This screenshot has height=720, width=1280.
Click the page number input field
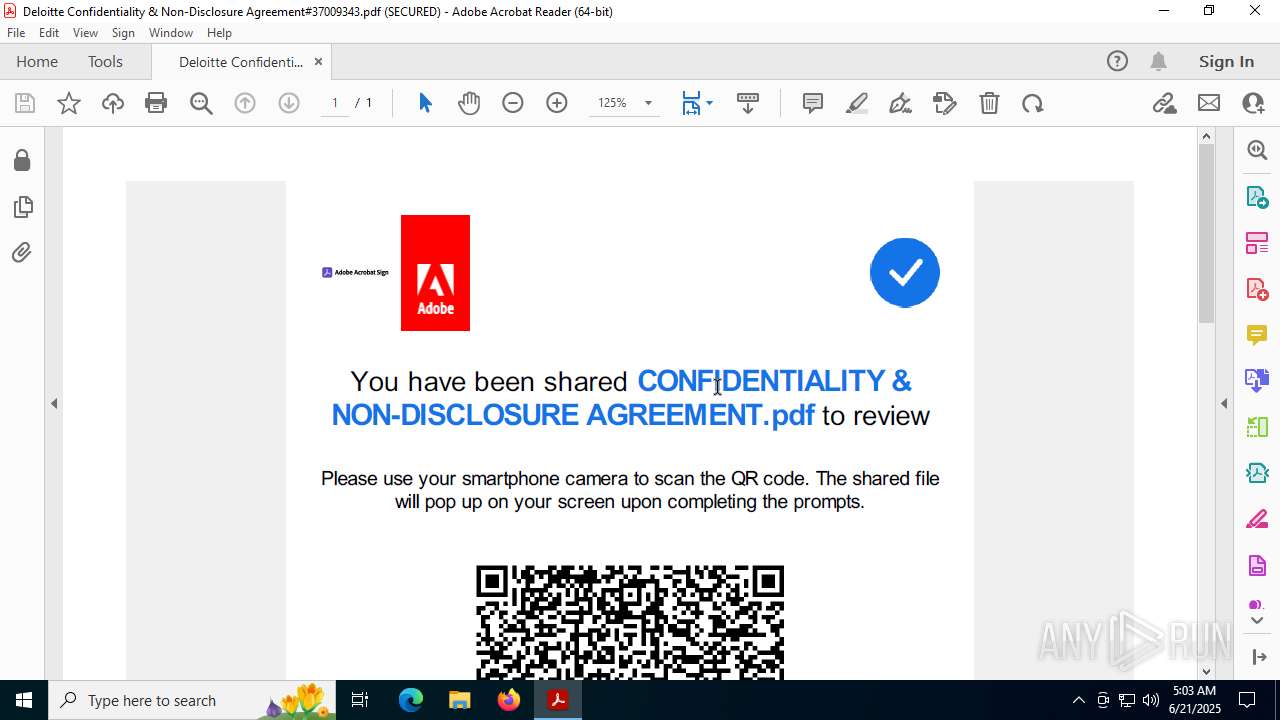[x=335, y=103]
